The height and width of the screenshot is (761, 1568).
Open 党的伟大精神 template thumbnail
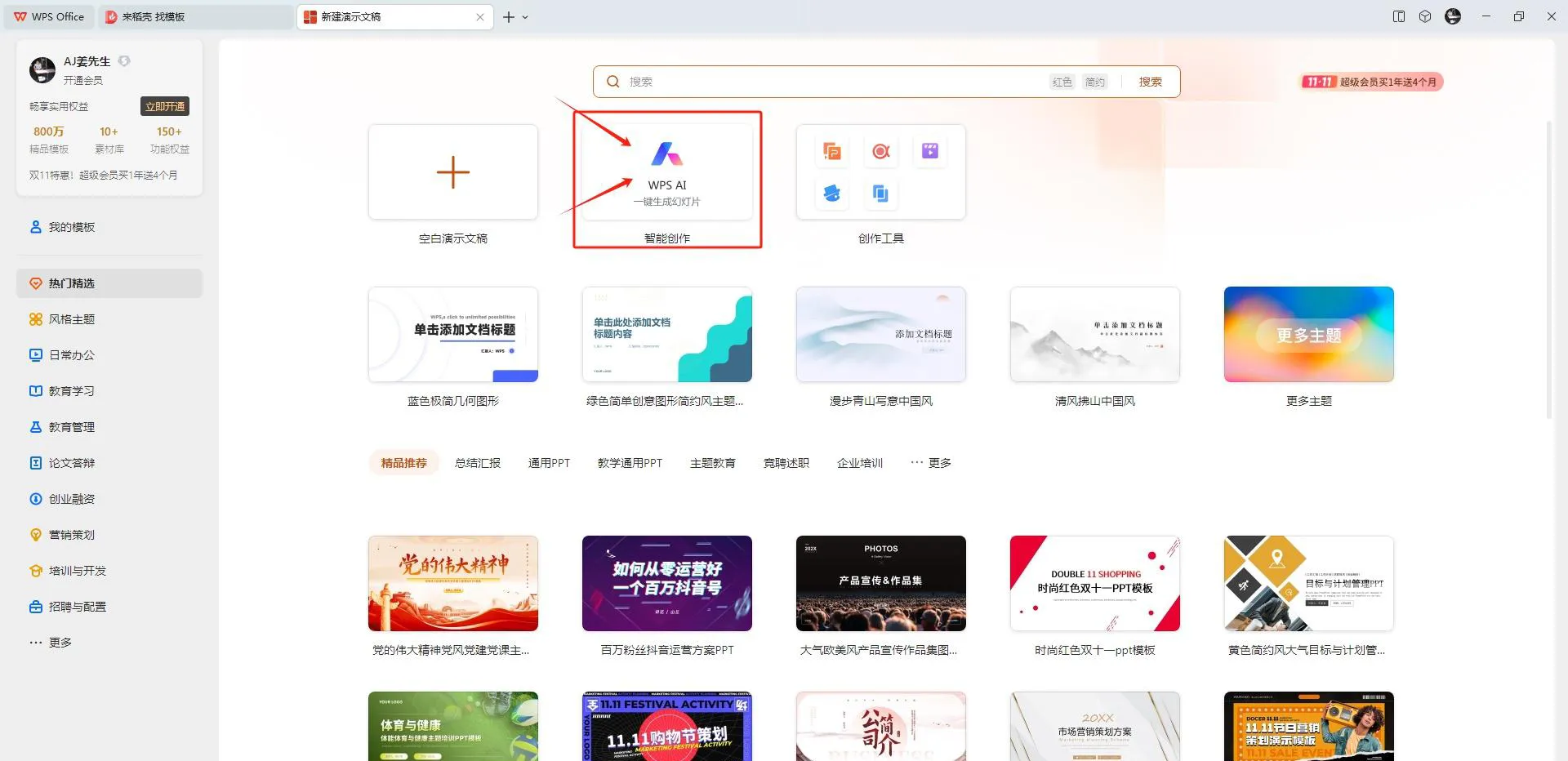(453, 583)
